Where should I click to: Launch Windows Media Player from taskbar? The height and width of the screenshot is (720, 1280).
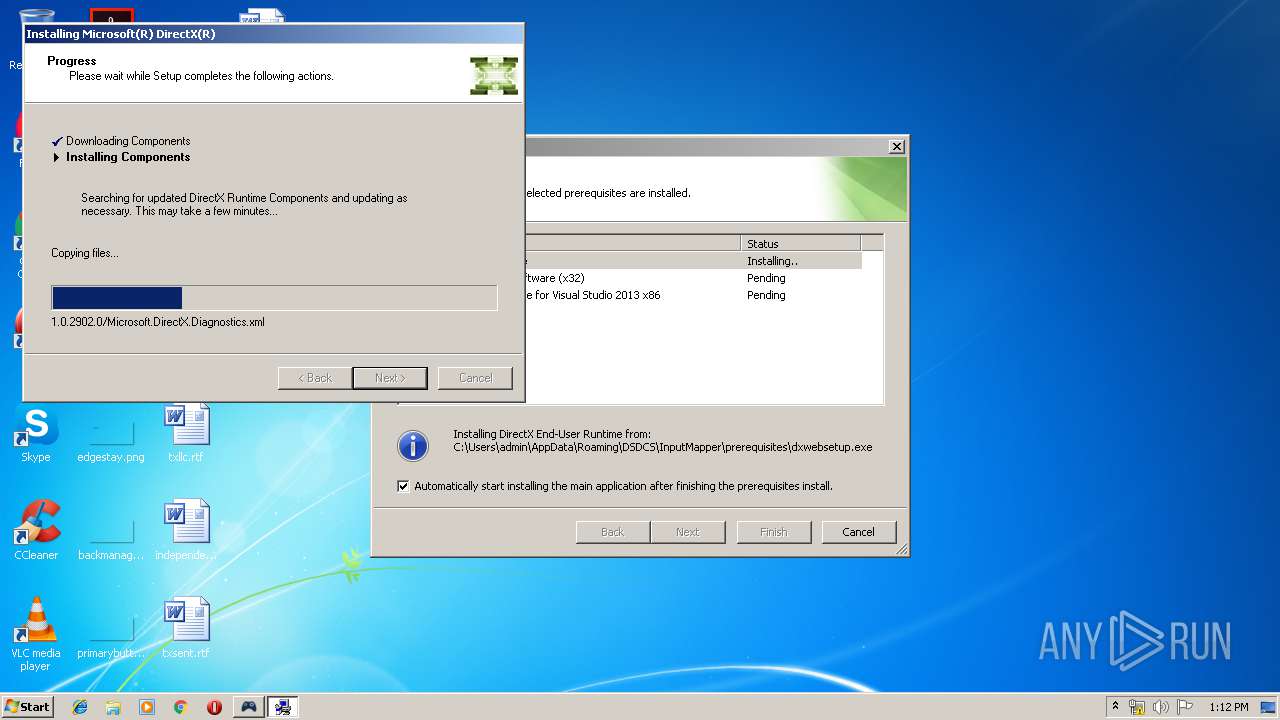tap(147, 707)
